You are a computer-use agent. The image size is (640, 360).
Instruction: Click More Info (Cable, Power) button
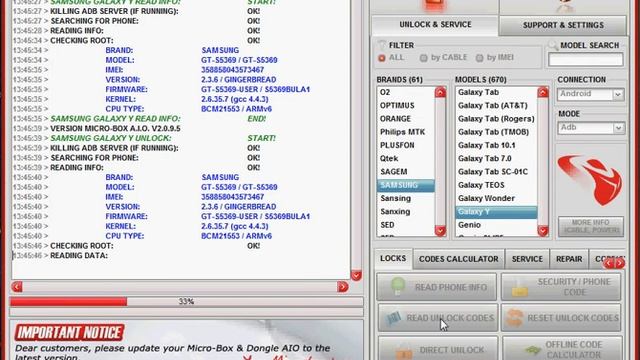point(591,227)
